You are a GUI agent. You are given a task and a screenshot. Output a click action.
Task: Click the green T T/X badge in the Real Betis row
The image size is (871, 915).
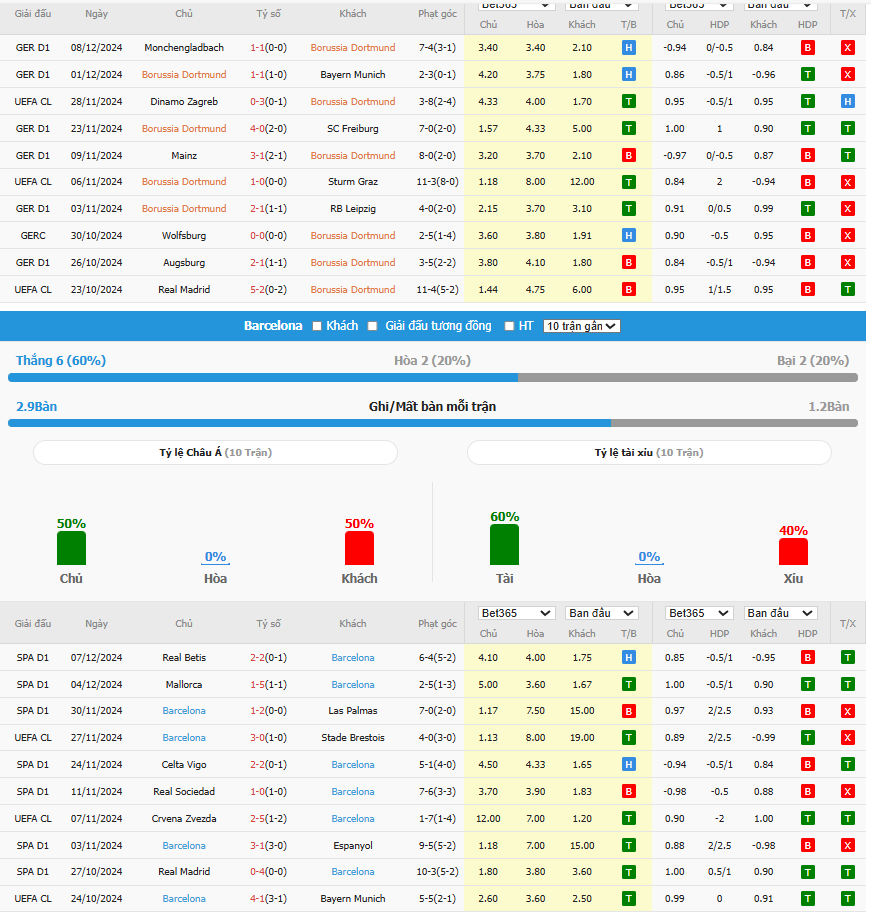(847, 658)
